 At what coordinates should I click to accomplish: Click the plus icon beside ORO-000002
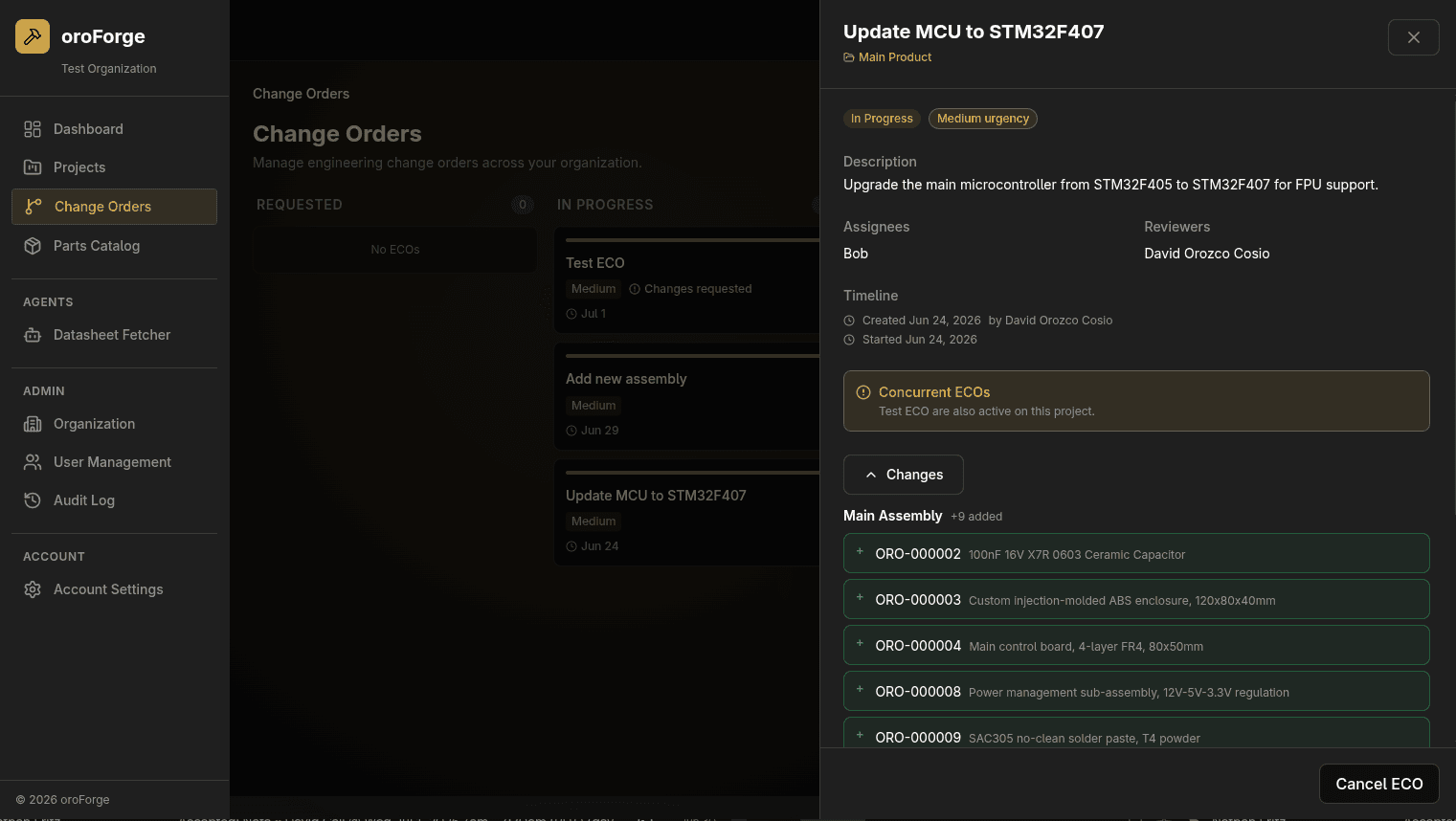[x=860, y=551]
